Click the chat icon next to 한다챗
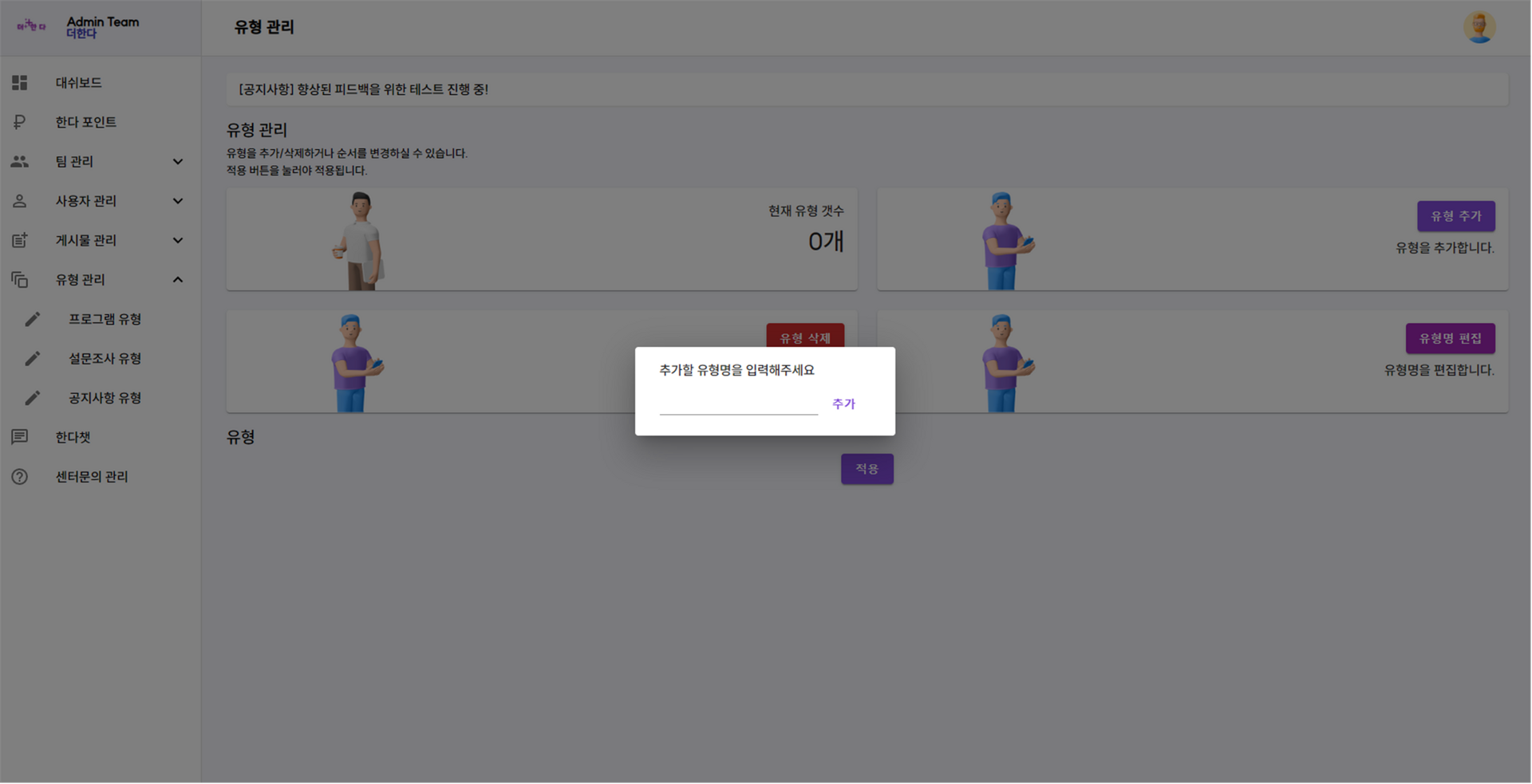 pyautogui.click(x=19, y=436)
